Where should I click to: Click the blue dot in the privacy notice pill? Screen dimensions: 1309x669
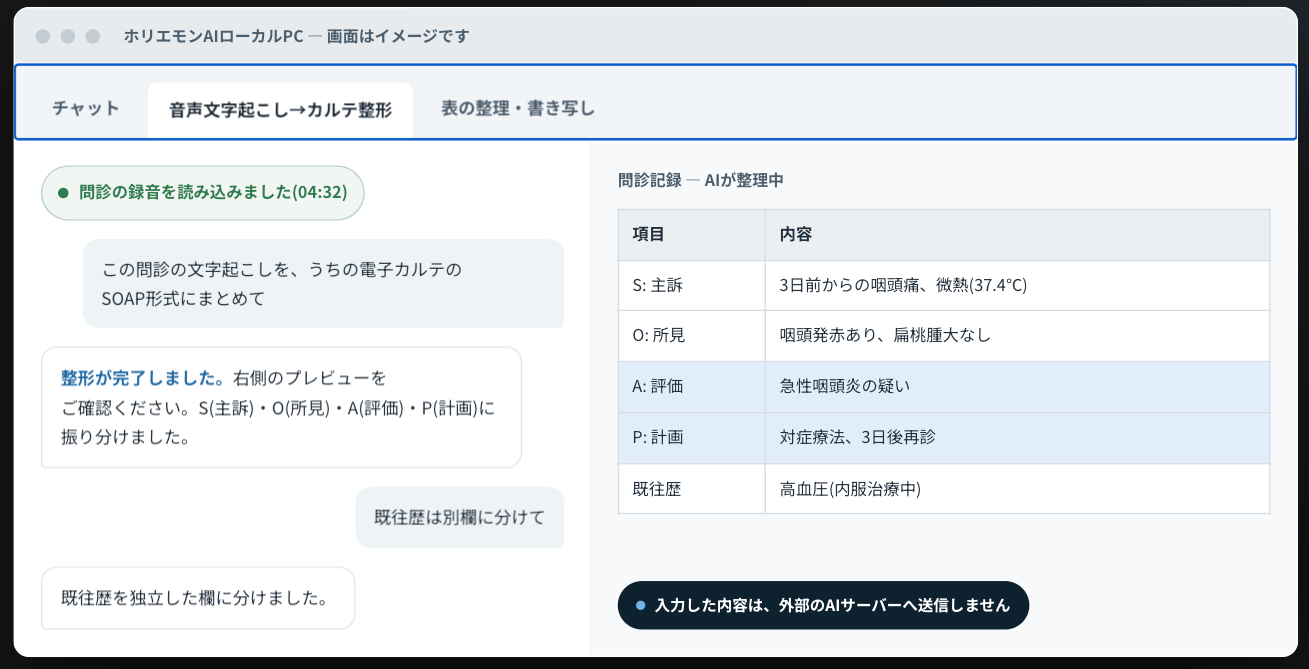click(x=640, y=605)
